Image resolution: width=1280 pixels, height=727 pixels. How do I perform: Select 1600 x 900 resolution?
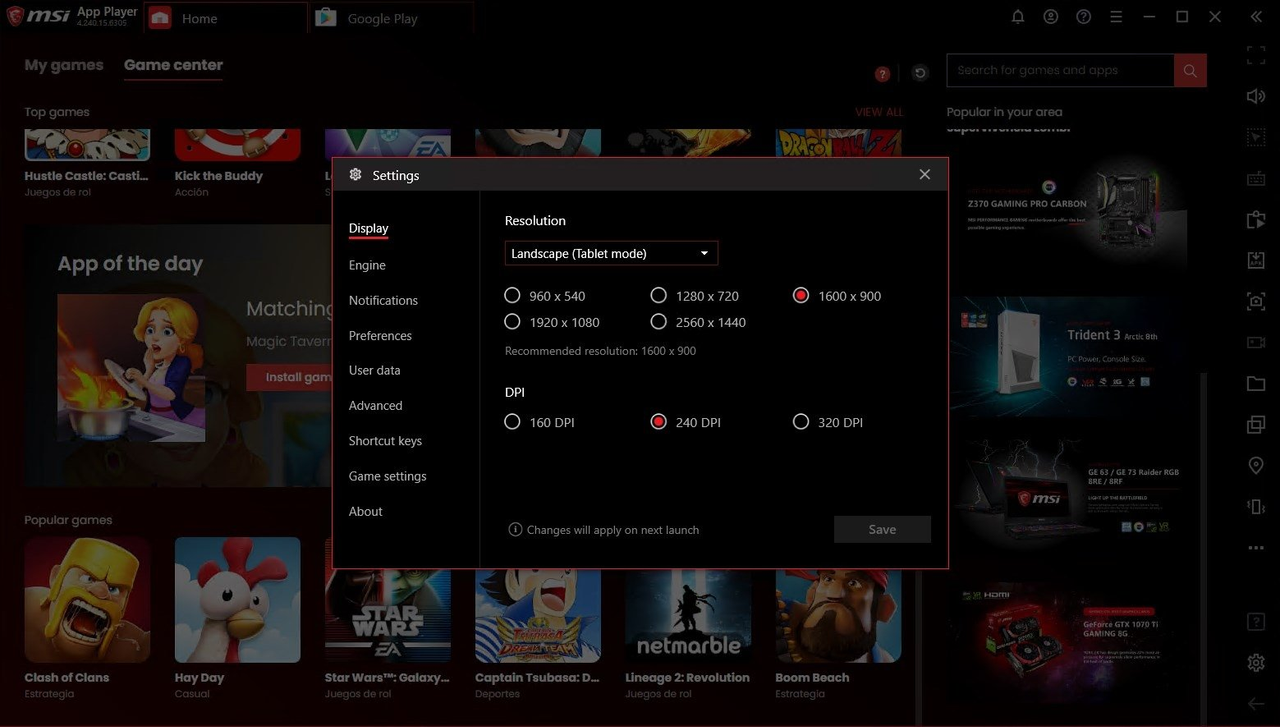[837, 296]
